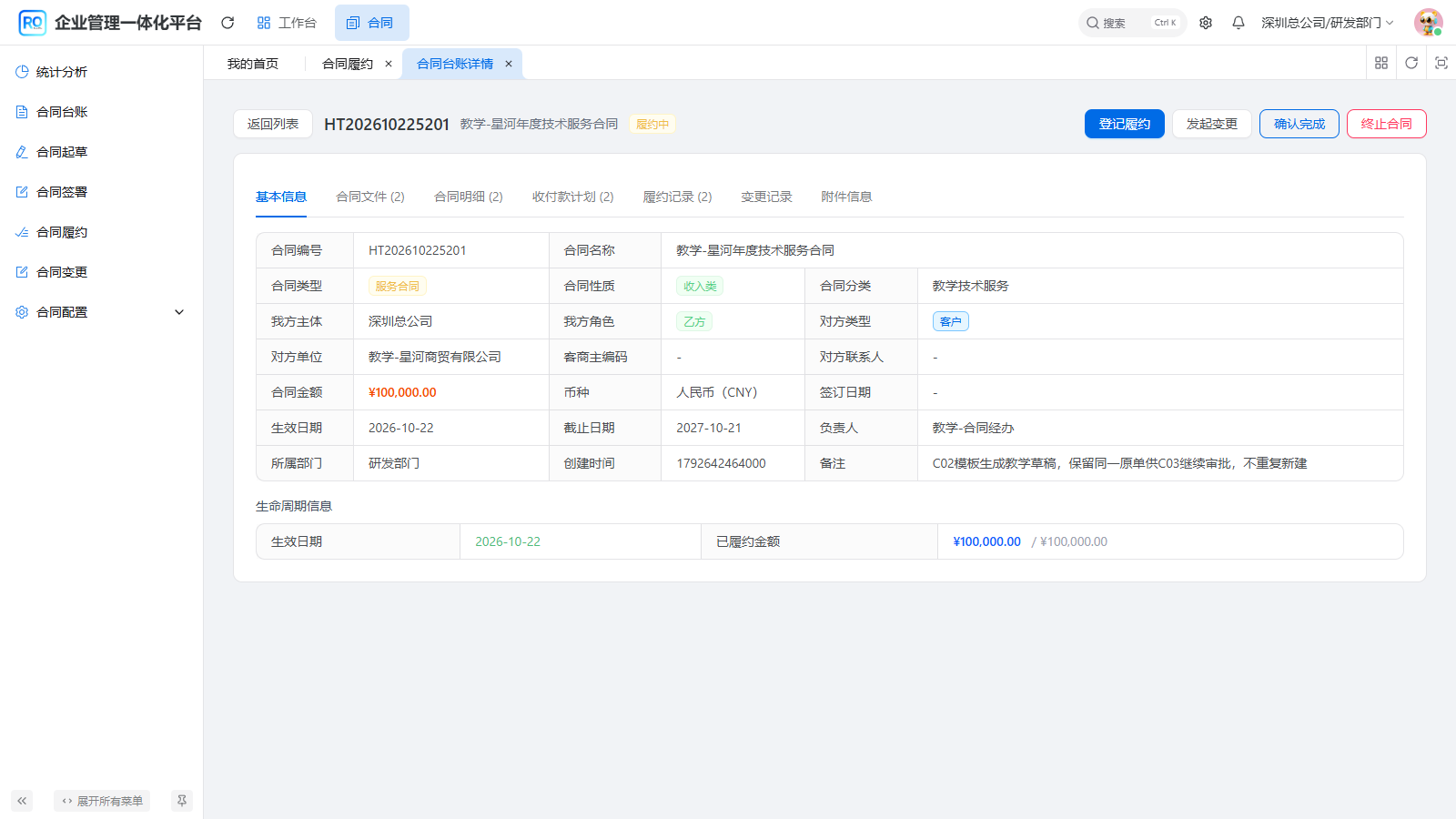Viewport: 1456px width, 819px height.
Task: Switch to 合同文件 (2) tab
Action: coord(370,197)
